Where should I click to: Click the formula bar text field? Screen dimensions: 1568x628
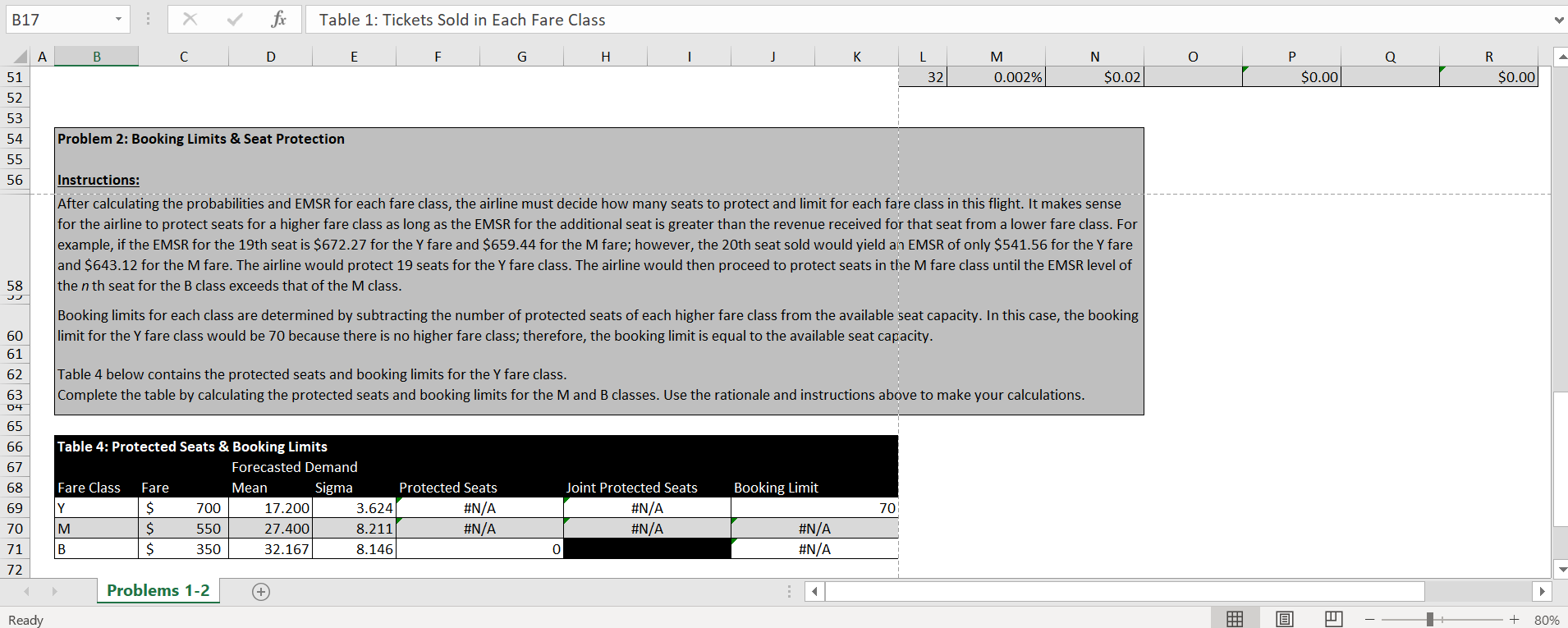click(928, 20)
